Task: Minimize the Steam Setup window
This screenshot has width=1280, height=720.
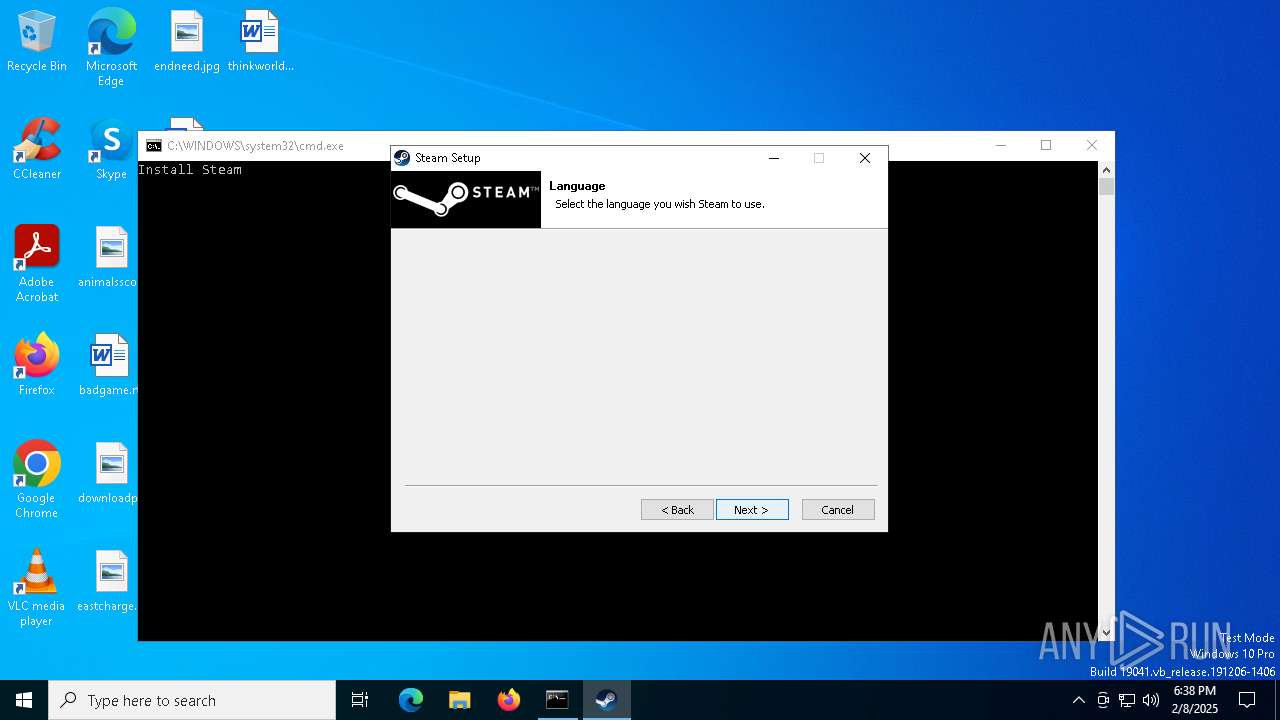Action: tap(773, 158)
